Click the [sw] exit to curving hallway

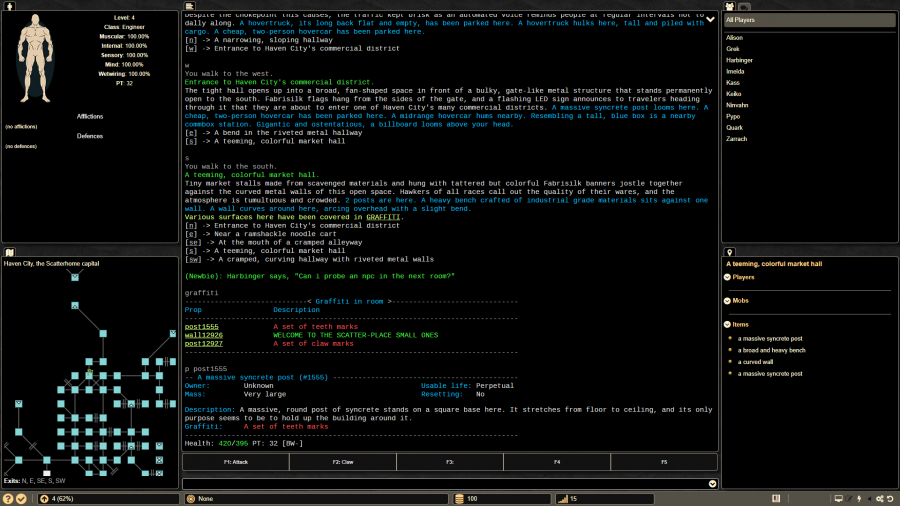(193, 259)
